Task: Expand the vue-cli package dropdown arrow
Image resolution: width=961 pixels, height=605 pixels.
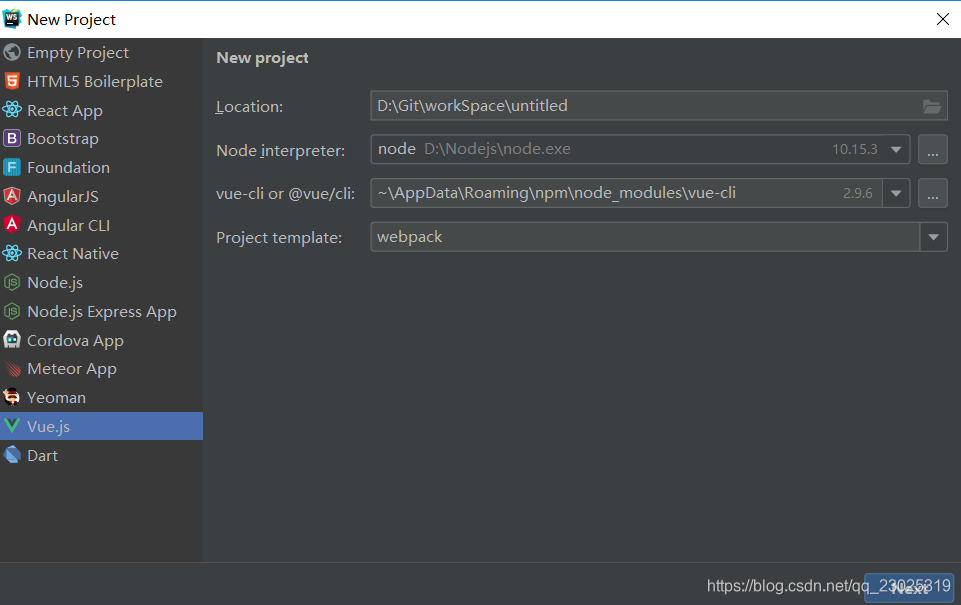Action: coord(895,193)
